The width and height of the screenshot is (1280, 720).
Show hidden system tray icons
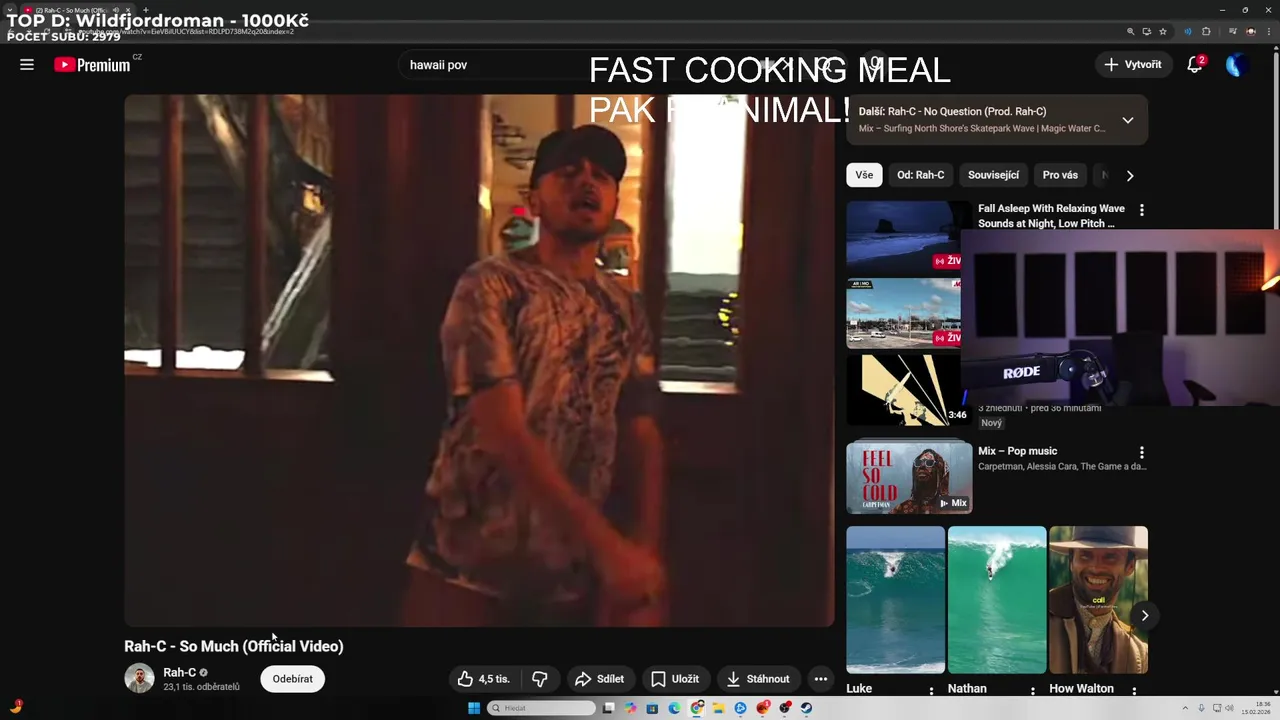click(x=1185, y=708)
